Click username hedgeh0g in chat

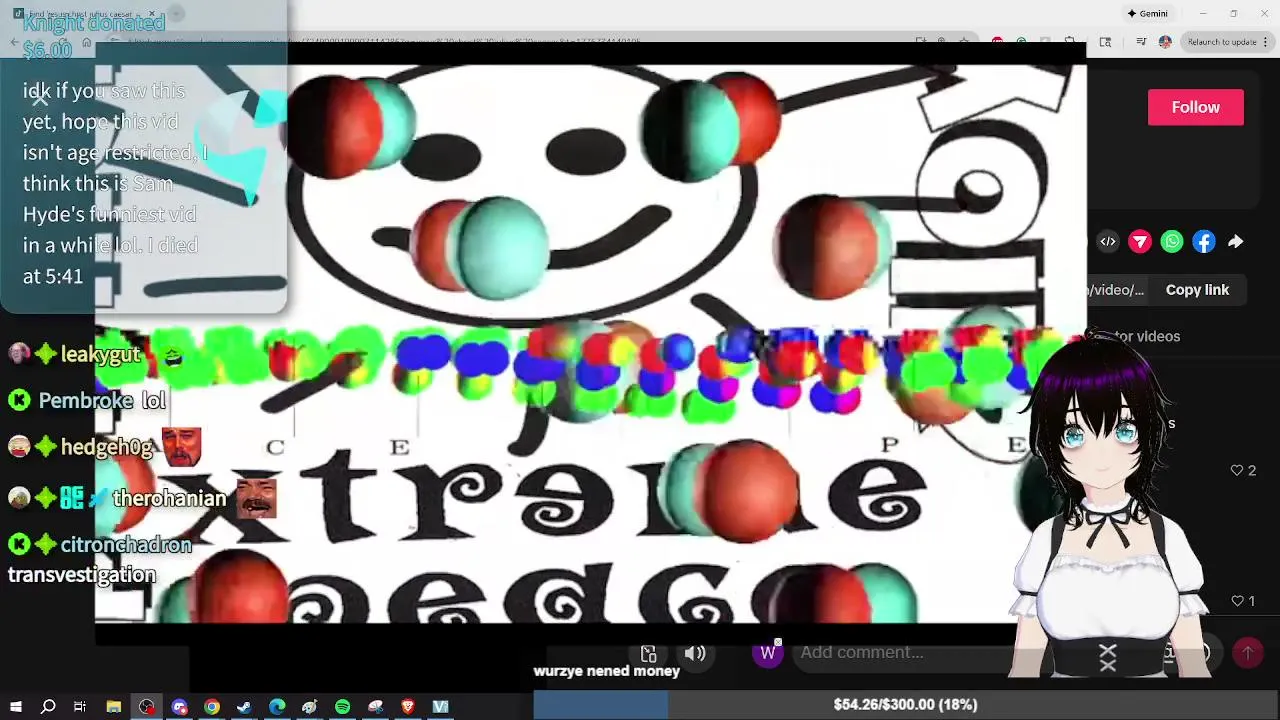[107, 447]
